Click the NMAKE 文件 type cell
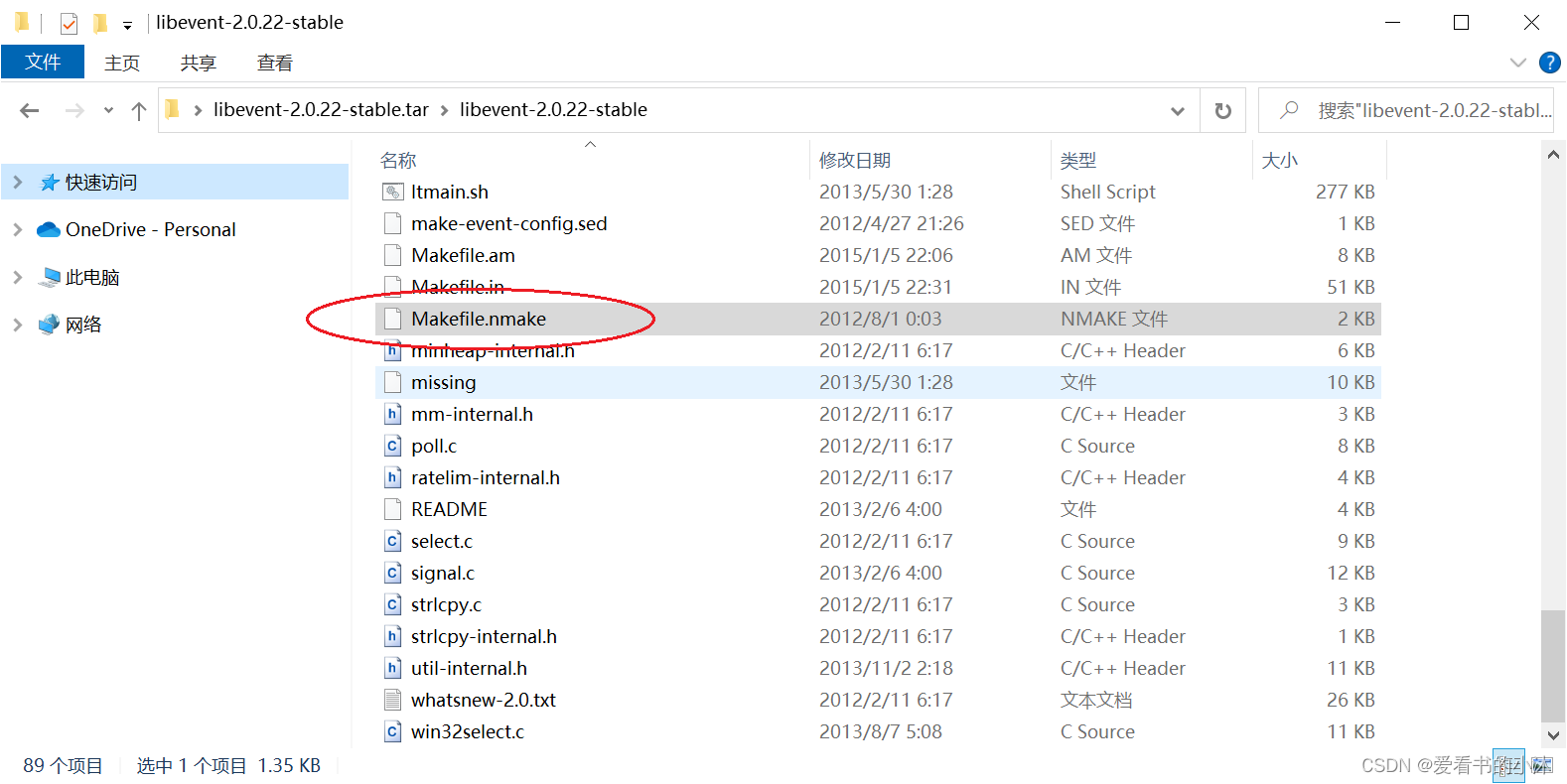 (x=1114, y=319)
